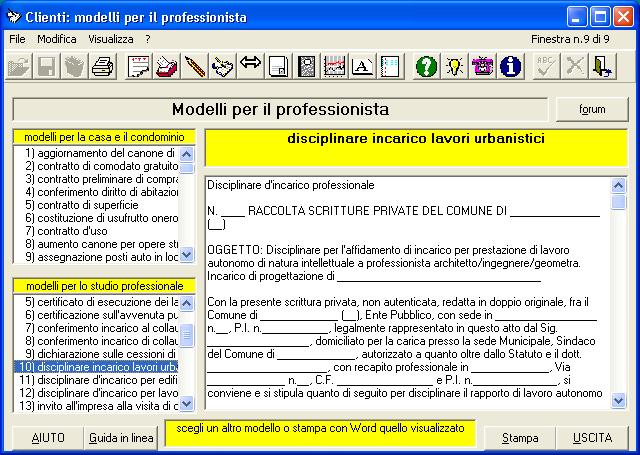Click the light bulb tips icon
This screenshot has width=640, height=455.
click(454, 67)
